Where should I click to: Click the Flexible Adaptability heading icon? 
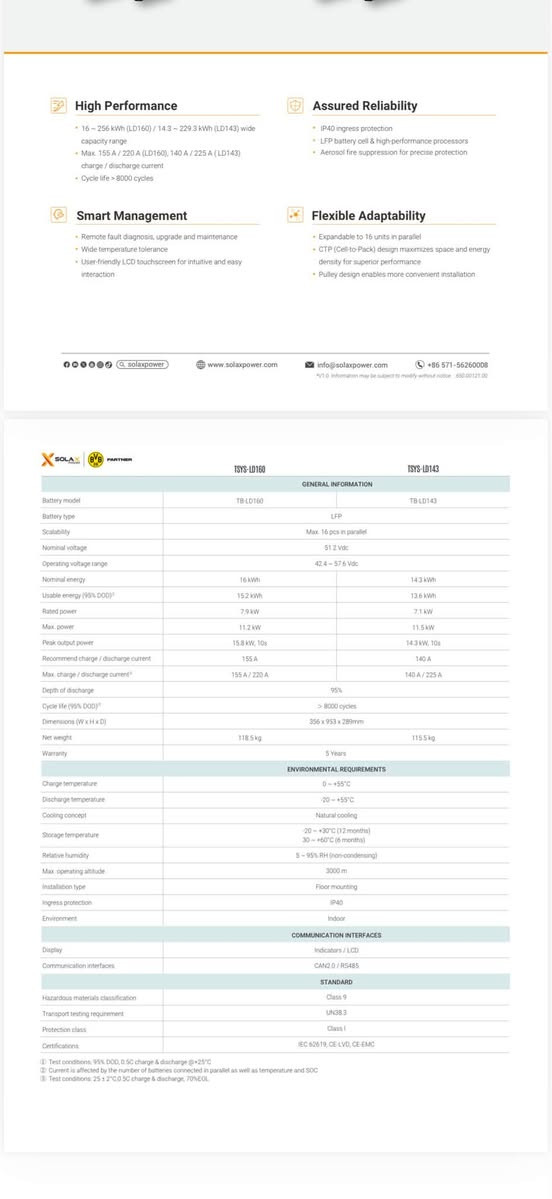[x=295, y=215]
